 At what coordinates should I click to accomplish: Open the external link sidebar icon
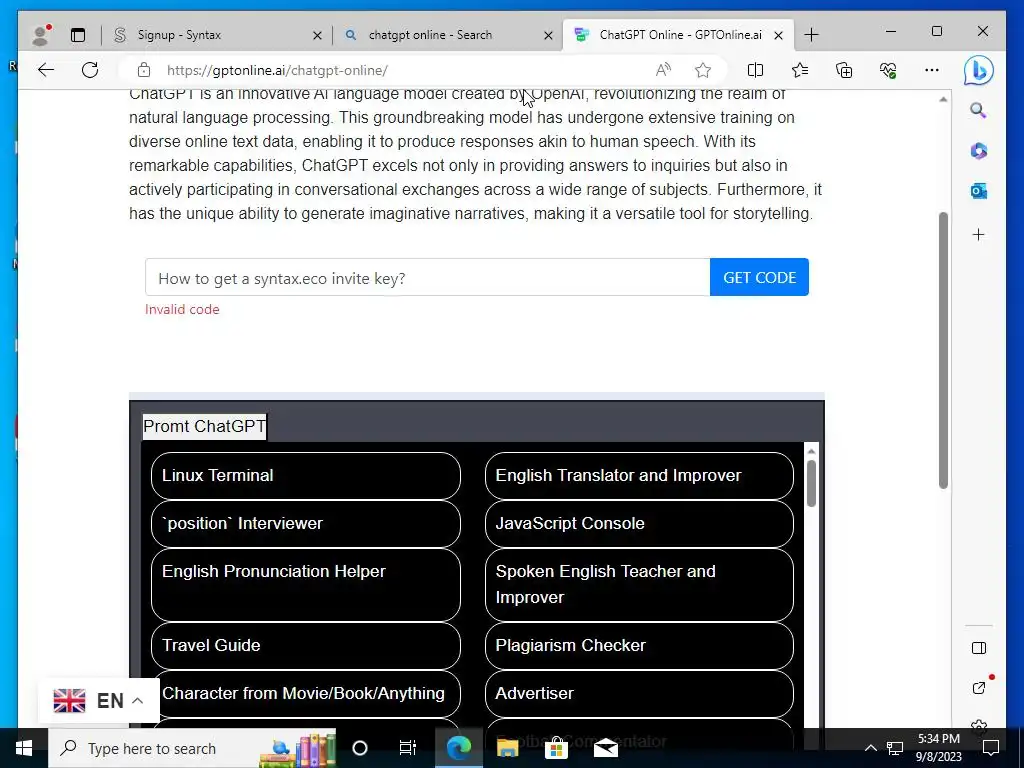tap(978, 688)
